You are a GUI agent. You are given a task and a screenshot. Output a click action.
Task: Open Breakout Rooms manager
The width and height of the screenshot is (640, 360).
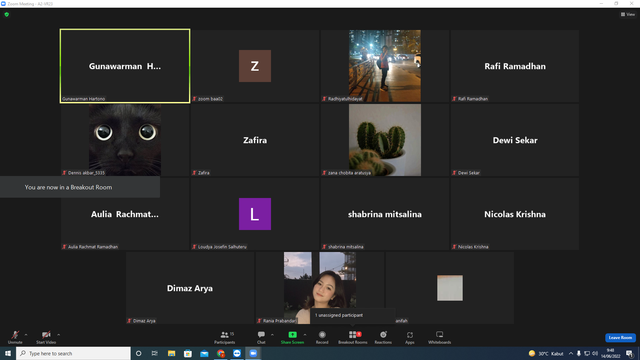[x=353, y=337]
